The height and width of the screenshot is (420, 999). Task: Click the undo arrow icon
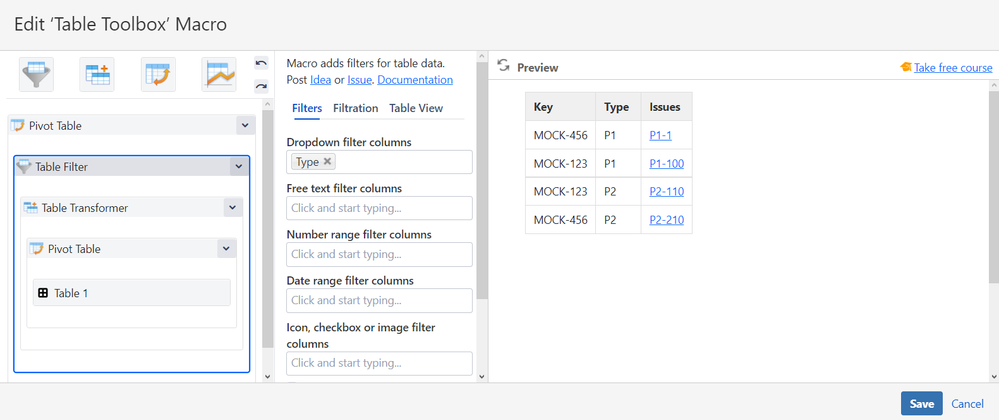tap(261, 64)
